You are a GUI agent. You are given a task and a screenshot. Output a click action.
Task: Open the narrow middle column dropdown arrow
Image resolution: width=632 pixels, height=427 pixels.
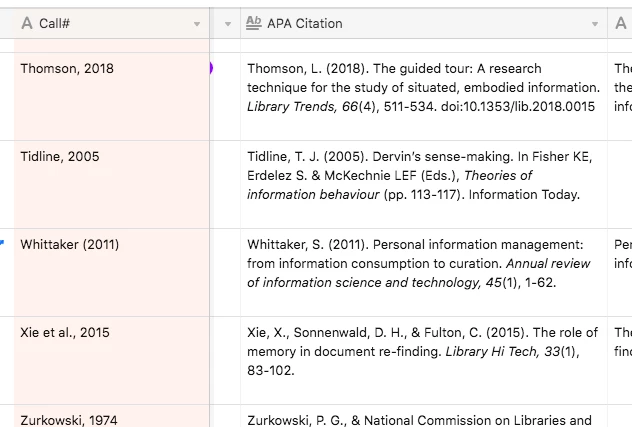[228, 24]
